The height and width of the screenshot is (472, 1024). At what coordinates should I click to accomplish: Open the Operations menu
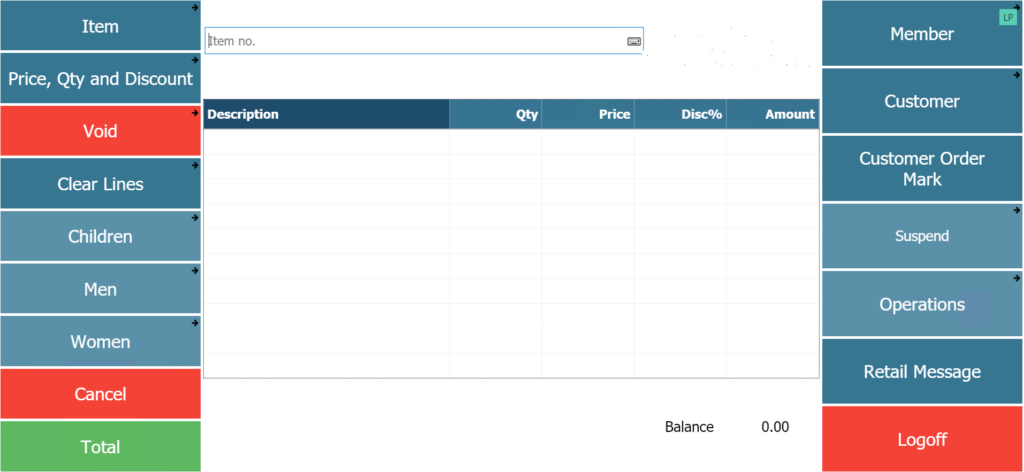(922, 304)
